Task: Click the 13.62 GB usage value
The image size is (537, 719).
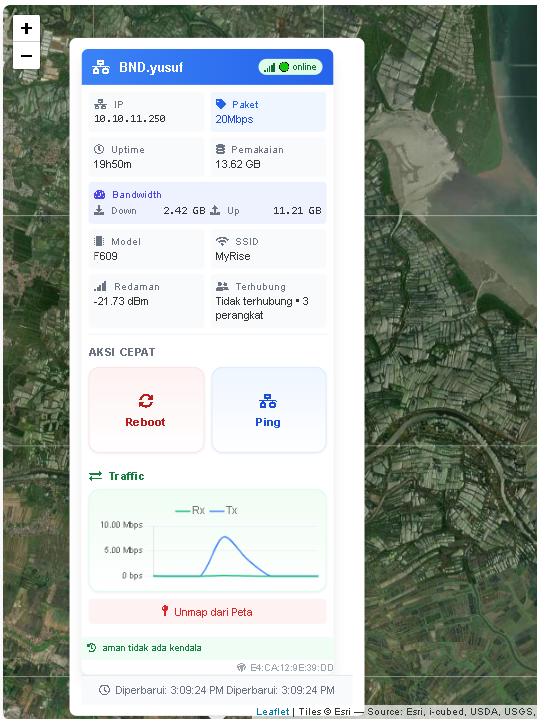Action: click(x=238, y=164)
